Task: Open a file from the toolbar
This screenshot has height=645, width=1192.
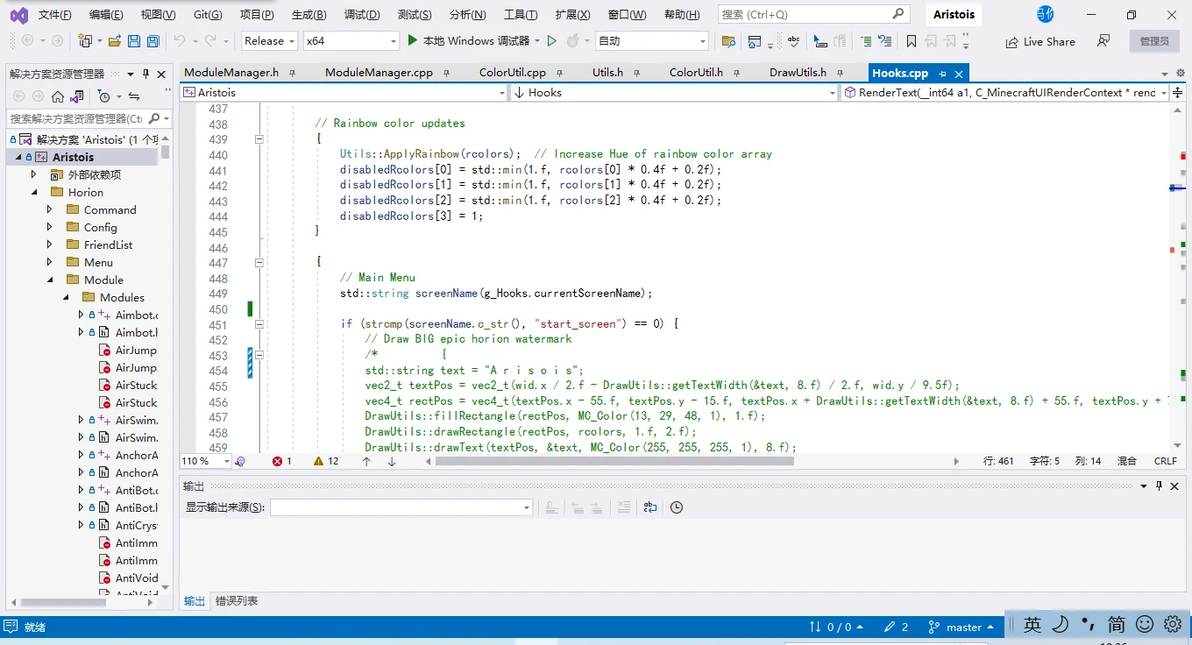Action: pos(114,41)
